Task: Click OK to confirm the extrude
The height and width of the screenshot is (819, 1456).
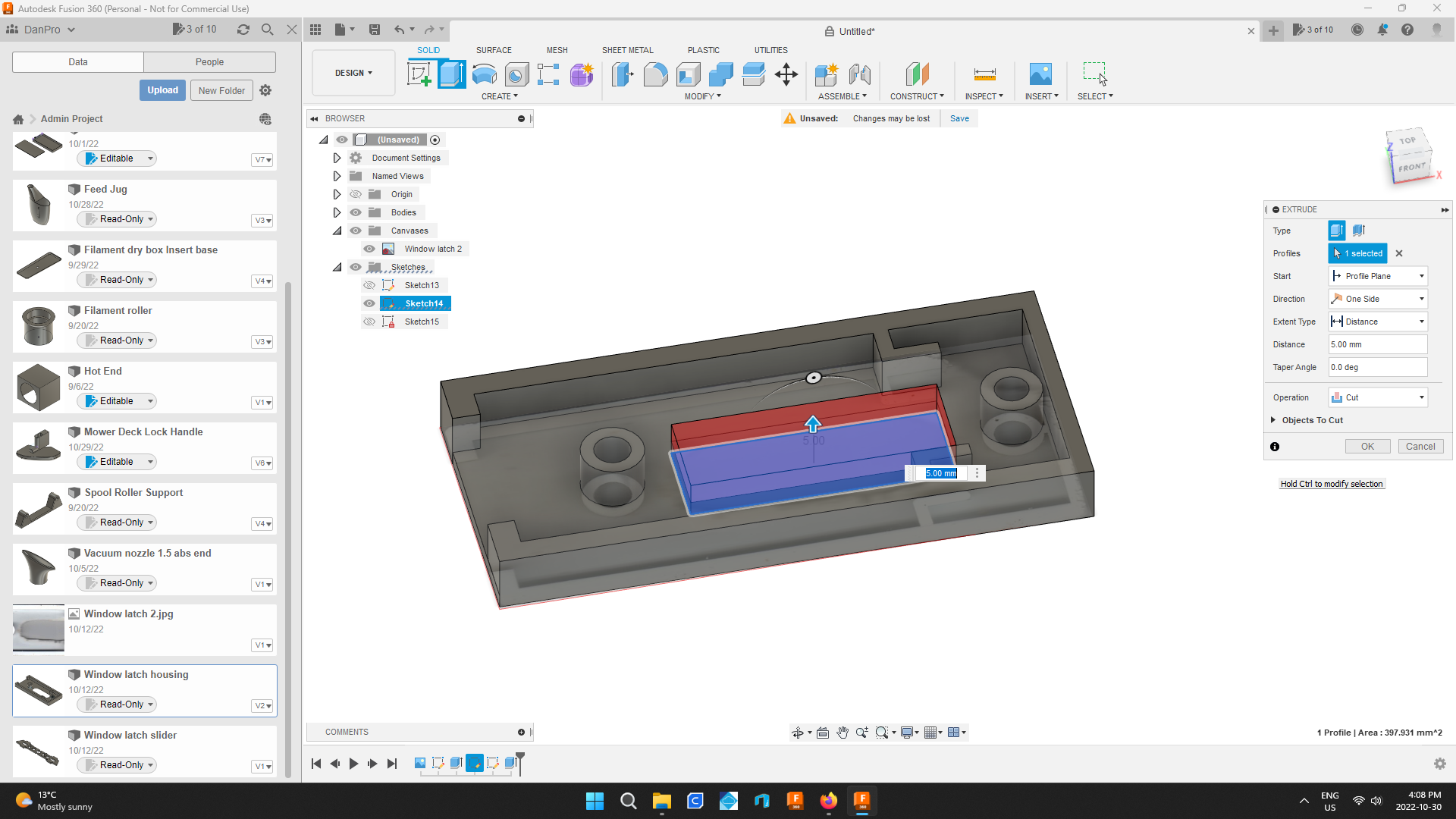Action: (x=1367, y=446)
